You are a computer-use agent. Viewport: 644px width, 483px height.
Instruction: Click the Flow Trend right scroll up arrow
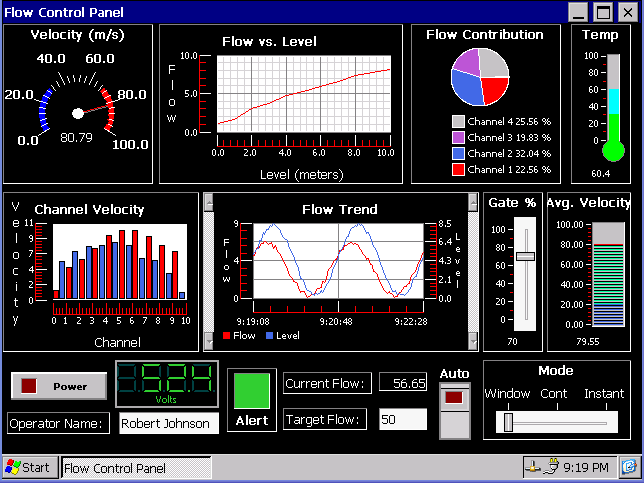[x=475, y=202]
